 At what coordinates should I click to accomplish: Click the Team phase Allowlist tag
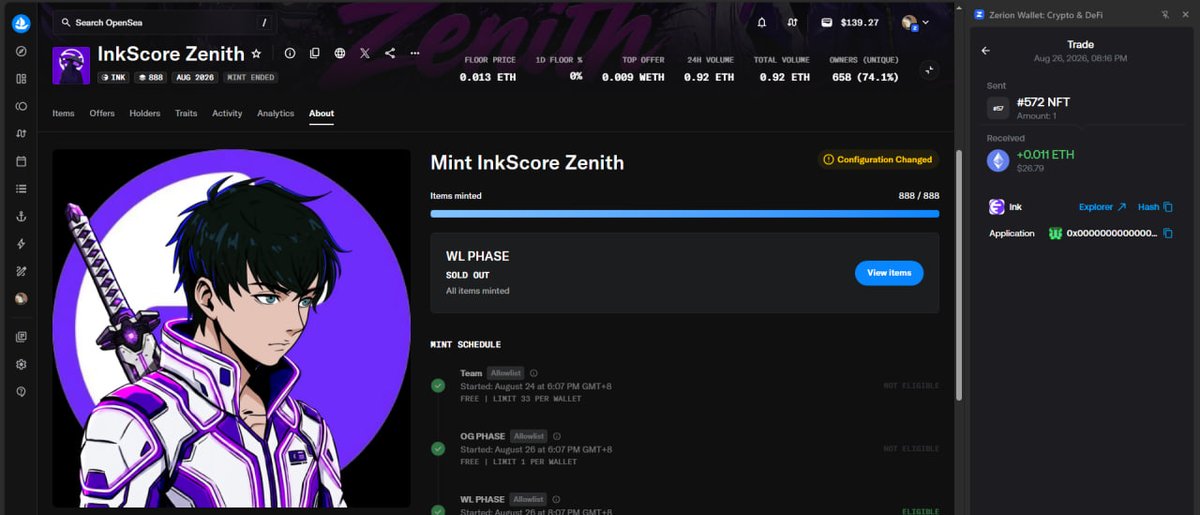[x=505, y=373]
